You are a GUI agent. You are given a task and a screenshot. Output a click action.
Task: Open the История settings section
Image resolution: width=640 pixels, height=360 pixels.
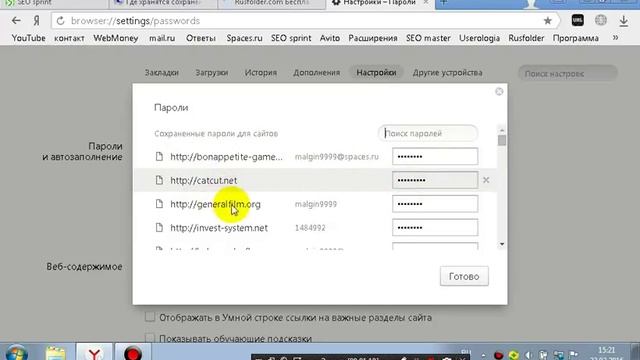click(x=261, y=73)
